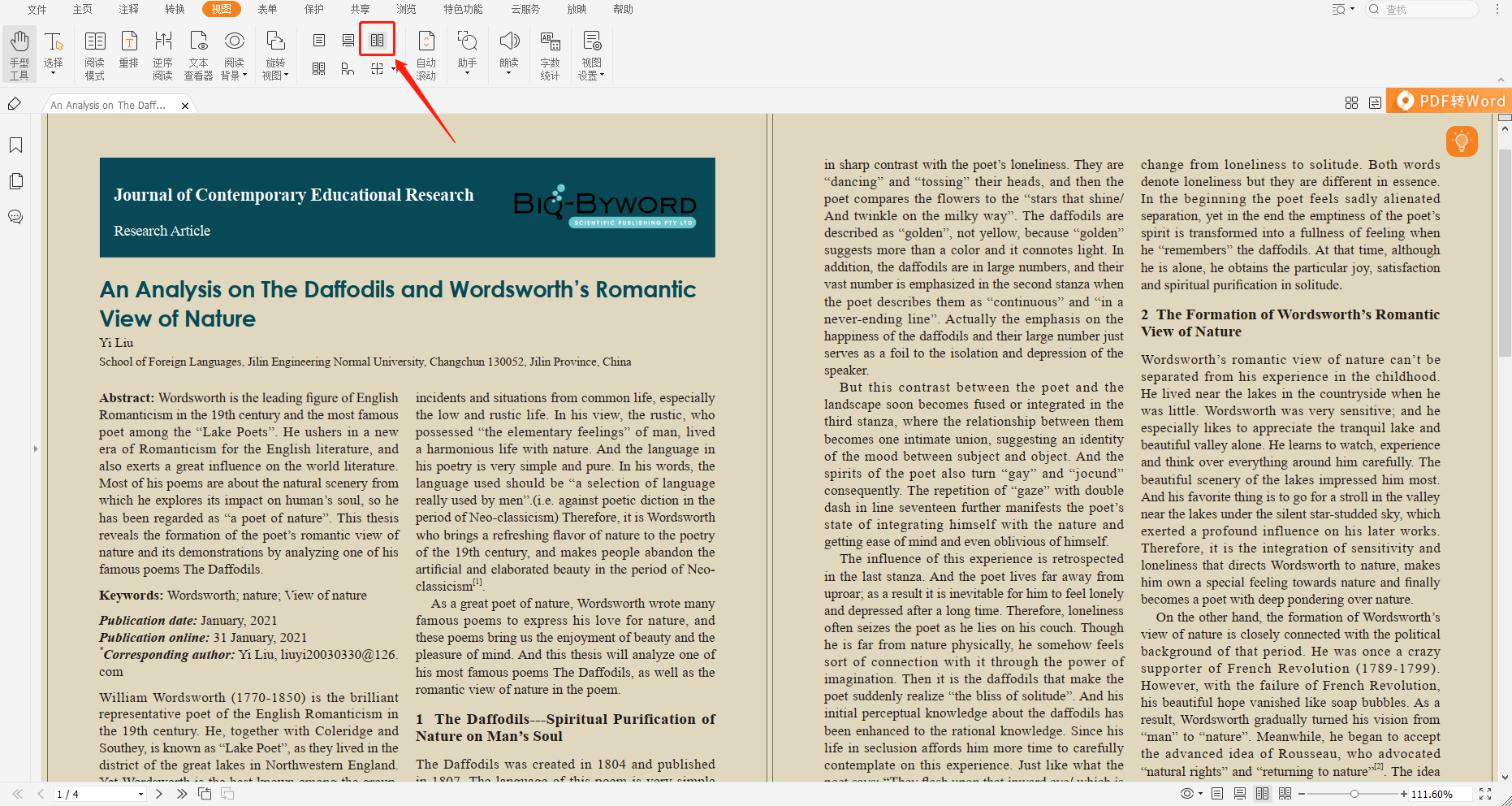This screenshot has width=1512, height=806.
Task: Click the list panel icon near PDF转Word
Action: click(x=1375, y=103)
